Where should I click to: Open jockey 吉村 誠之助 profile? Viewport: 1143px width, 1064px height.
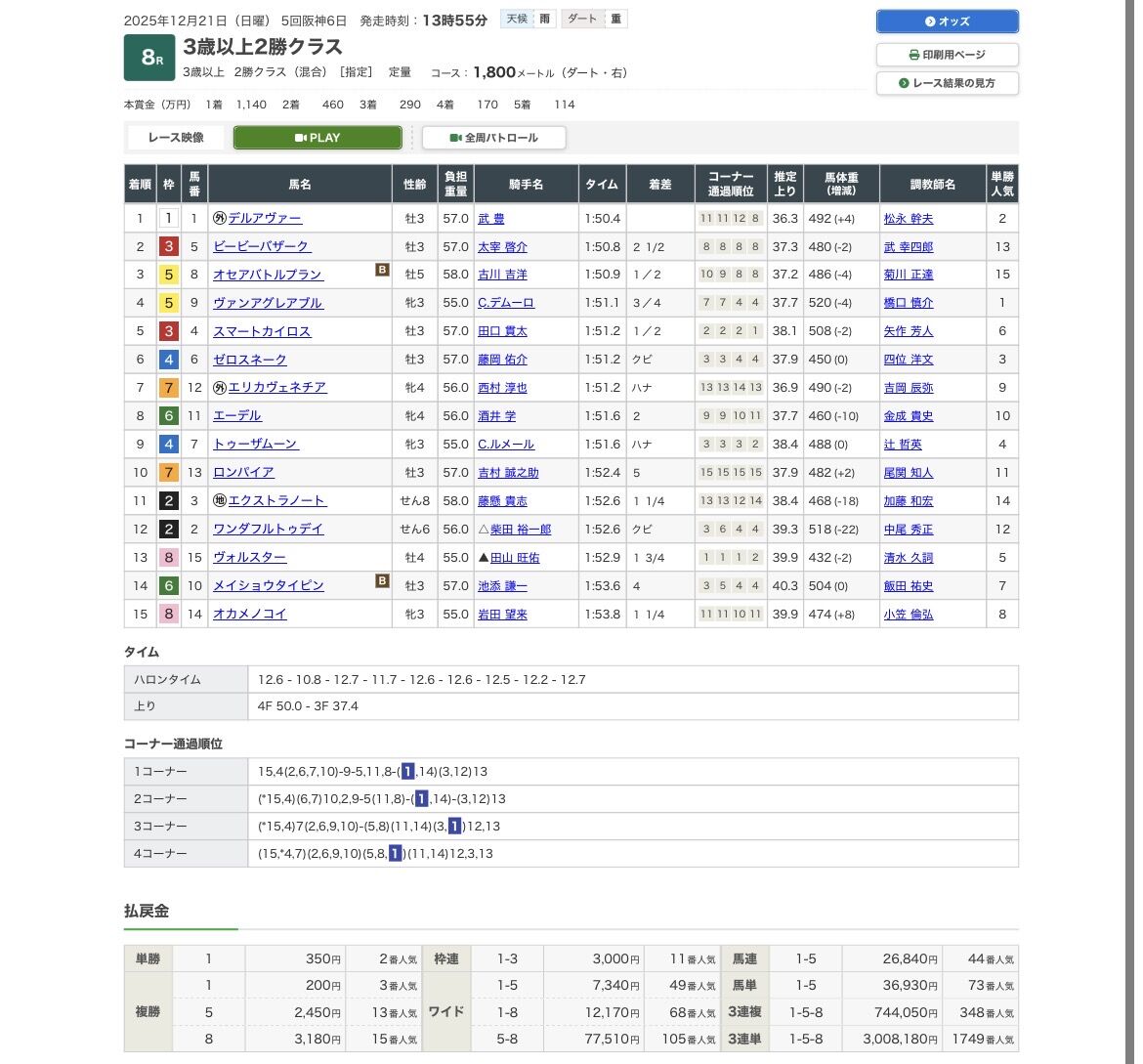[x=508, y=473]
